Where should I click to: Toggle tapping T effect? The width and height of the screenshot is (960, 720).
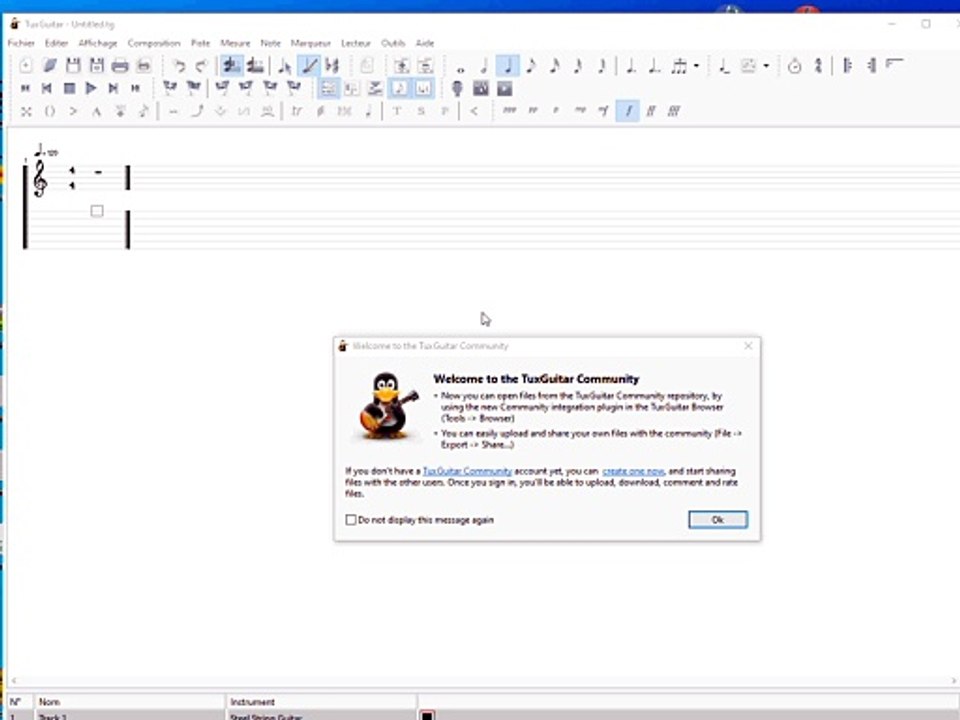click(397, 111)
